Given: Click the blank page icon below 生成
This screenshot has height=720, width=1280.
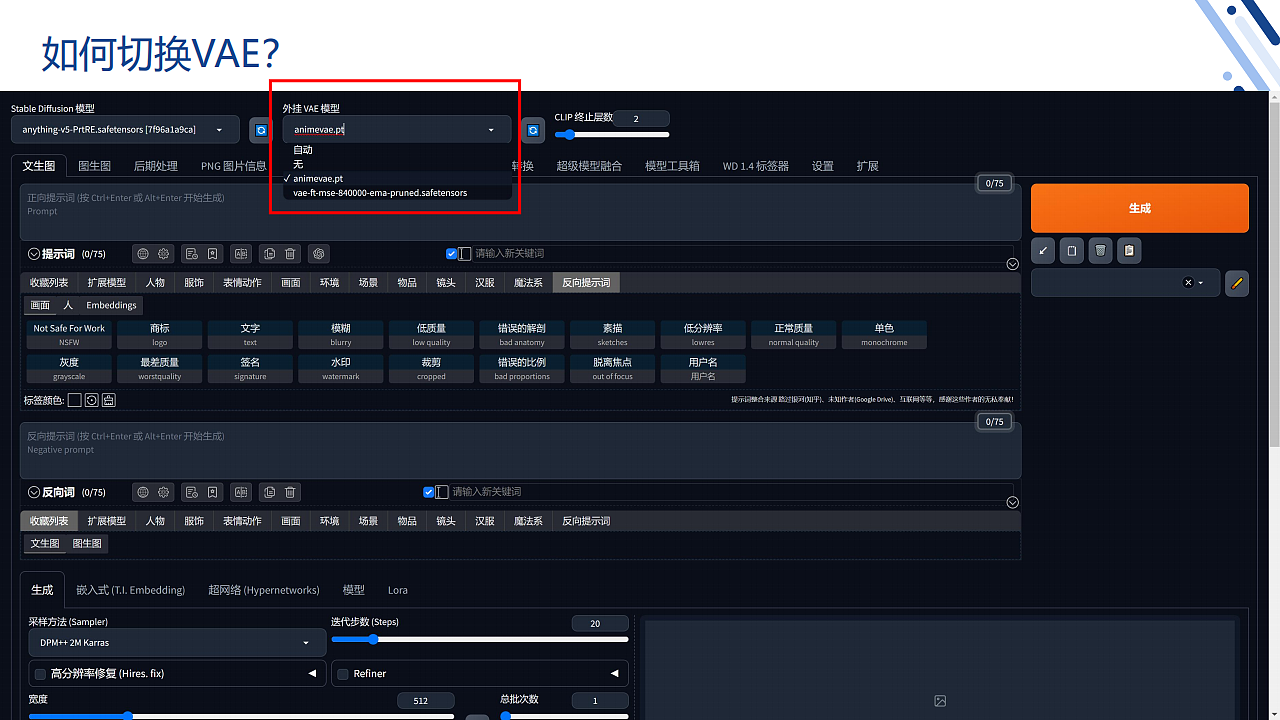Looking at the screenshot, I should [x=1072, y=251].
